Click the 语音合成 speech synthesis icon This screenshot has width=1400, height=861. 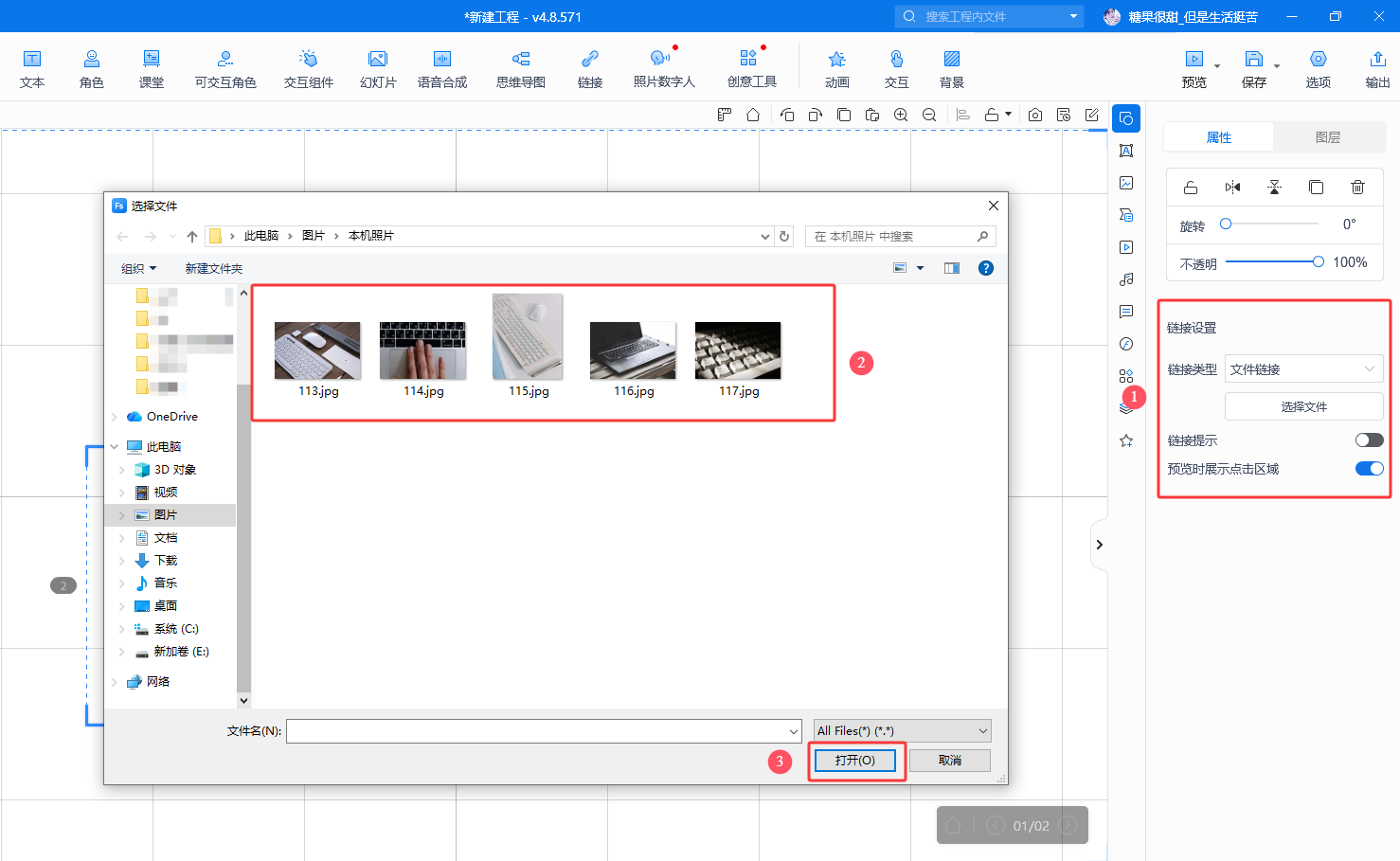(441, 69)
